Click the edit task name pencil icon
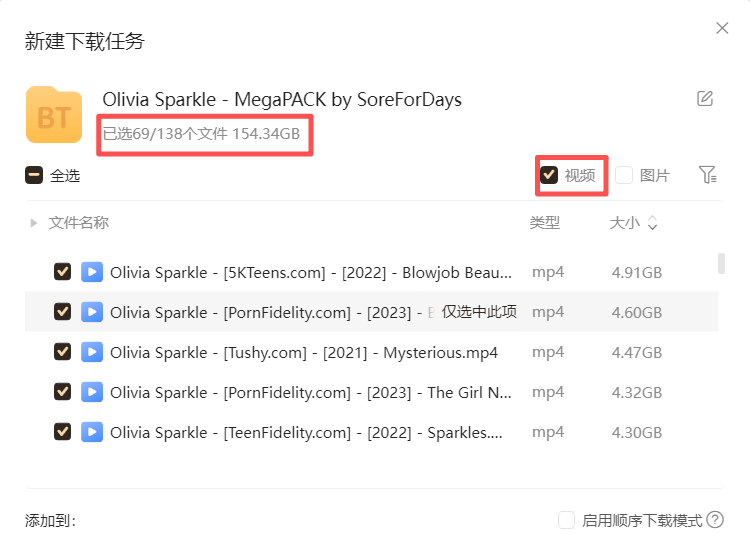 tap(705, 98)
